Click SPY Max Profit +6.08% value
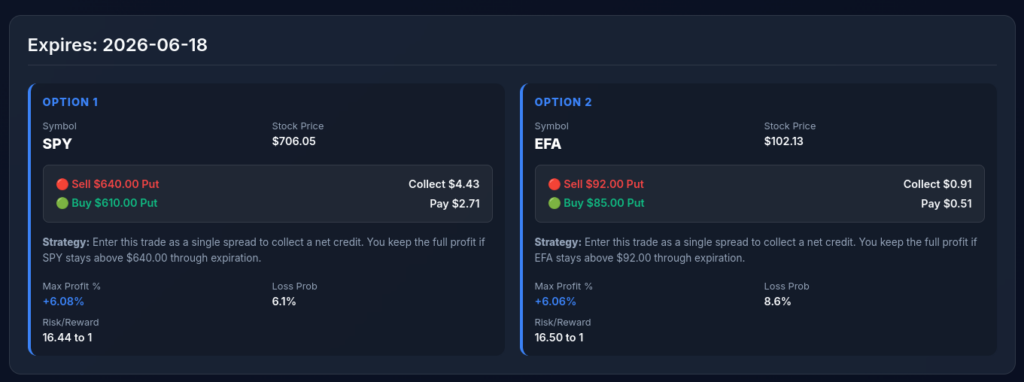This screenshot has width=1024, height=382. (x=63, y=302)
